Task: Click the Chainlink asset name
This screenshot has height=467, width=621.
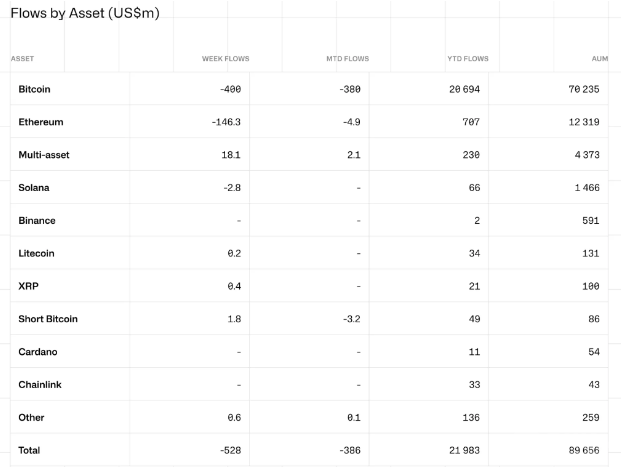Action: pos(39,385)
